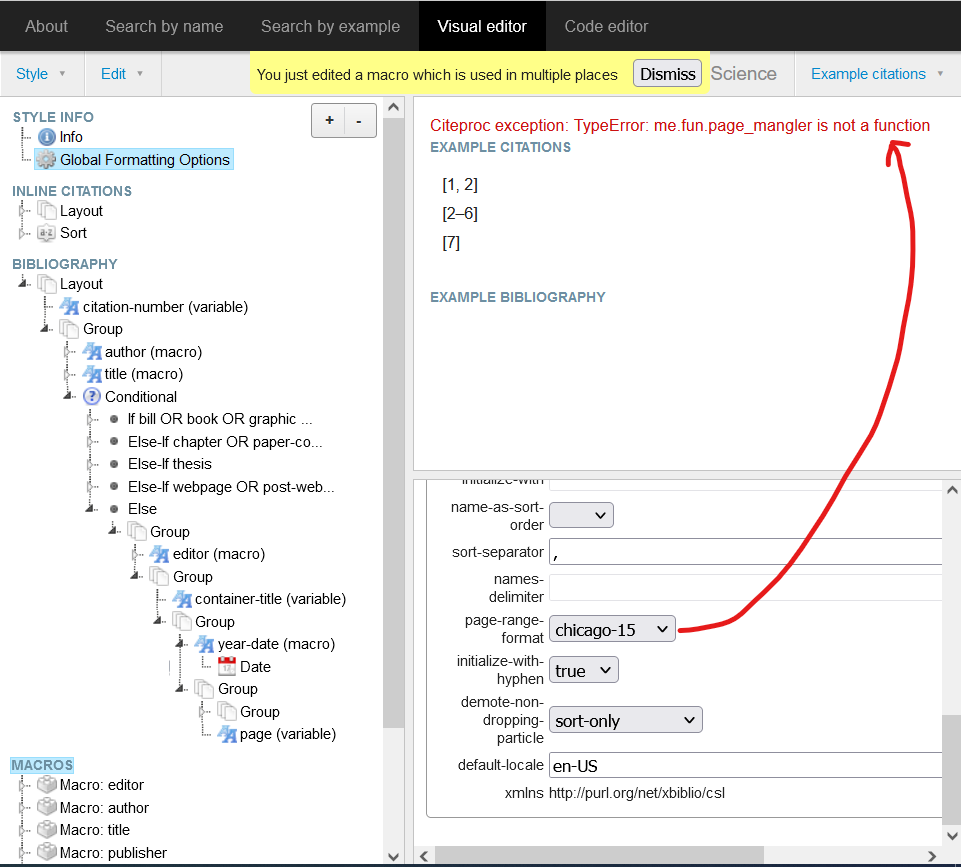Select the page (variable) icon
This screenshot has width=961, height=867.
(227, 733)
